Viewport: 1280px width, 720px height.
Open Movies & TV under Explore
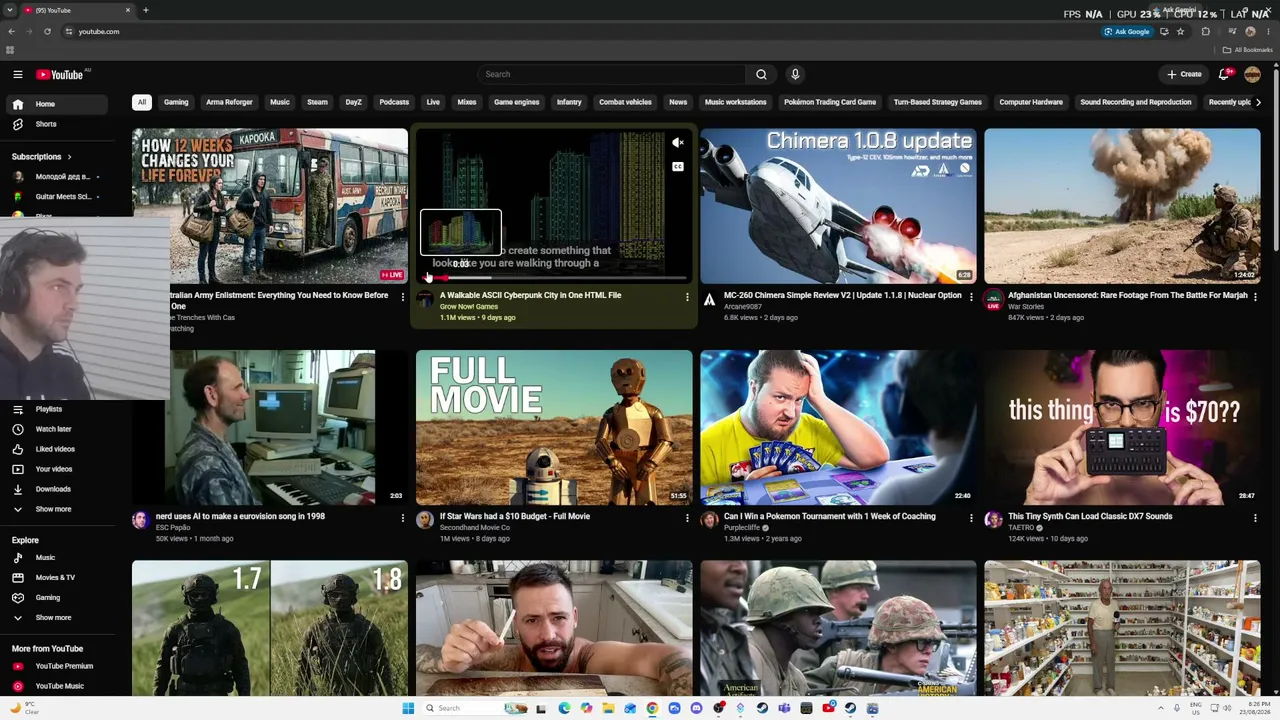(x=55, y=578)
